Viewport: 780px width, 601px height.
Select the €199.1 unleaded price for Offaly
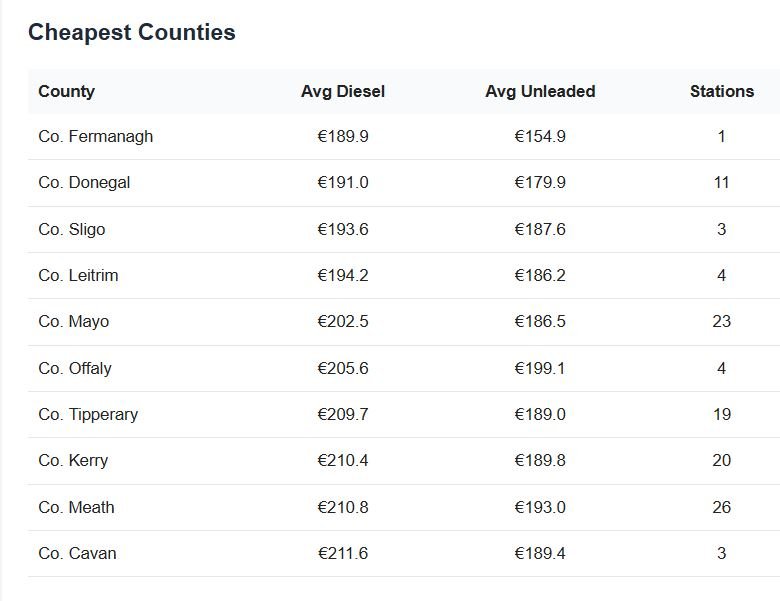(540, 368)
